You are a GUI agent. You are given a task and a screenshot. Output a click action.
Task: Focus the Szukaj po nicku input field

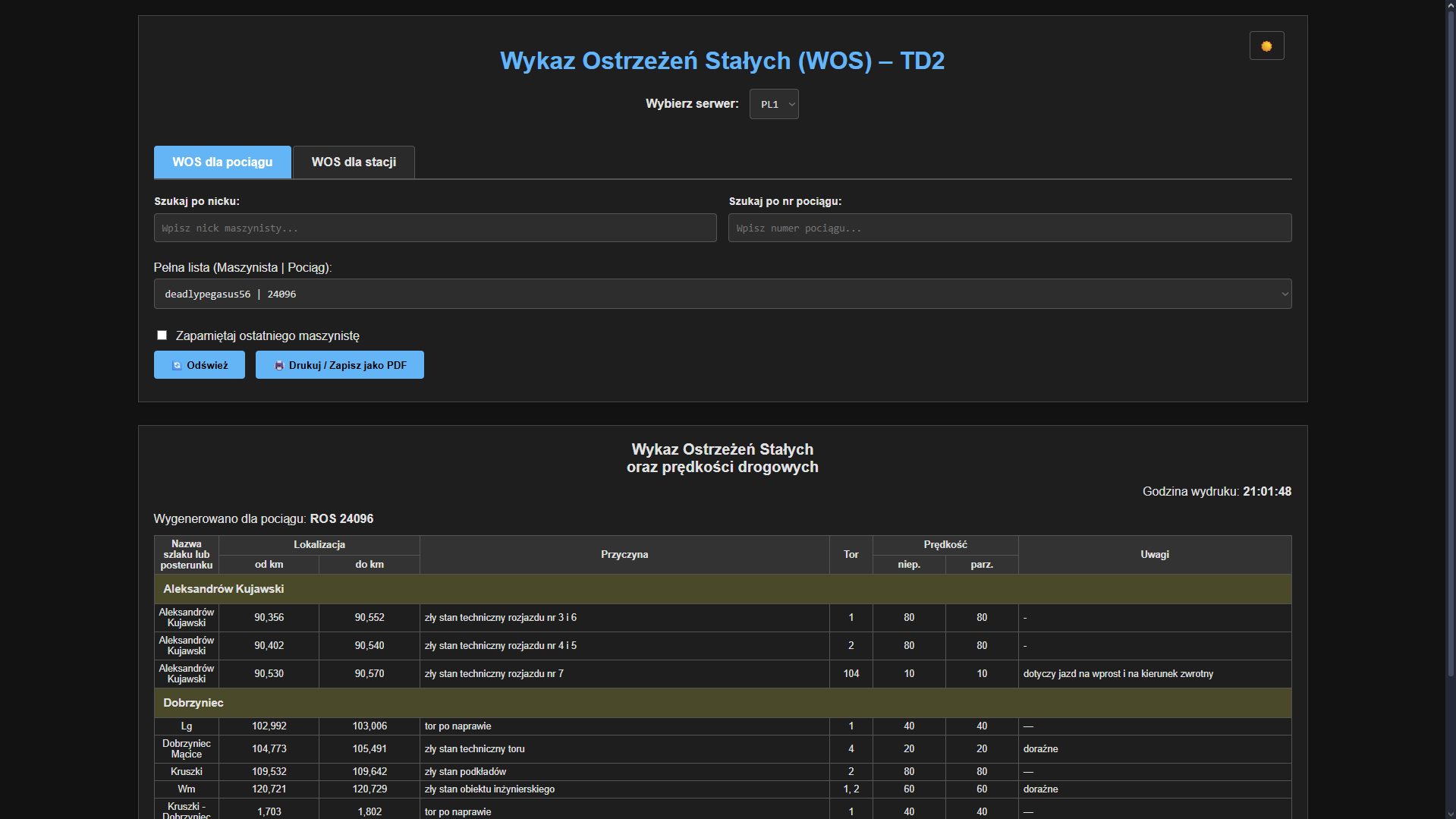(x=435, y=228)
